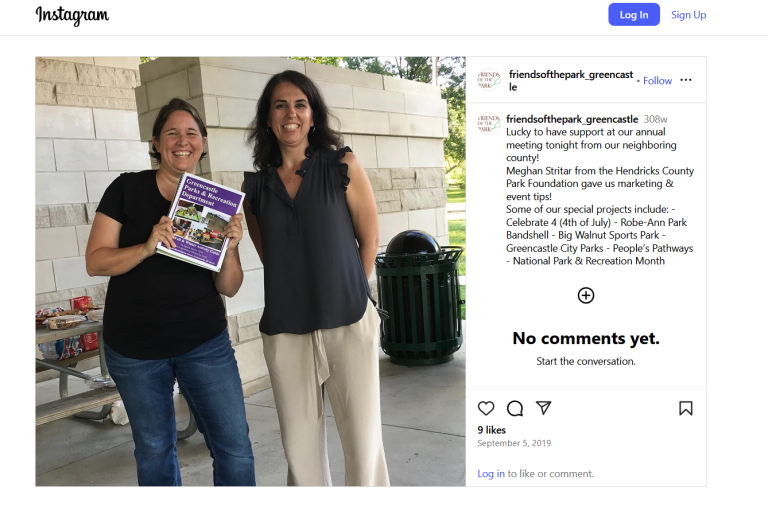The width and height of the screenshot is (768, 511).
Task: Click the profile avatar beside the caption
Action: [489, 123]
